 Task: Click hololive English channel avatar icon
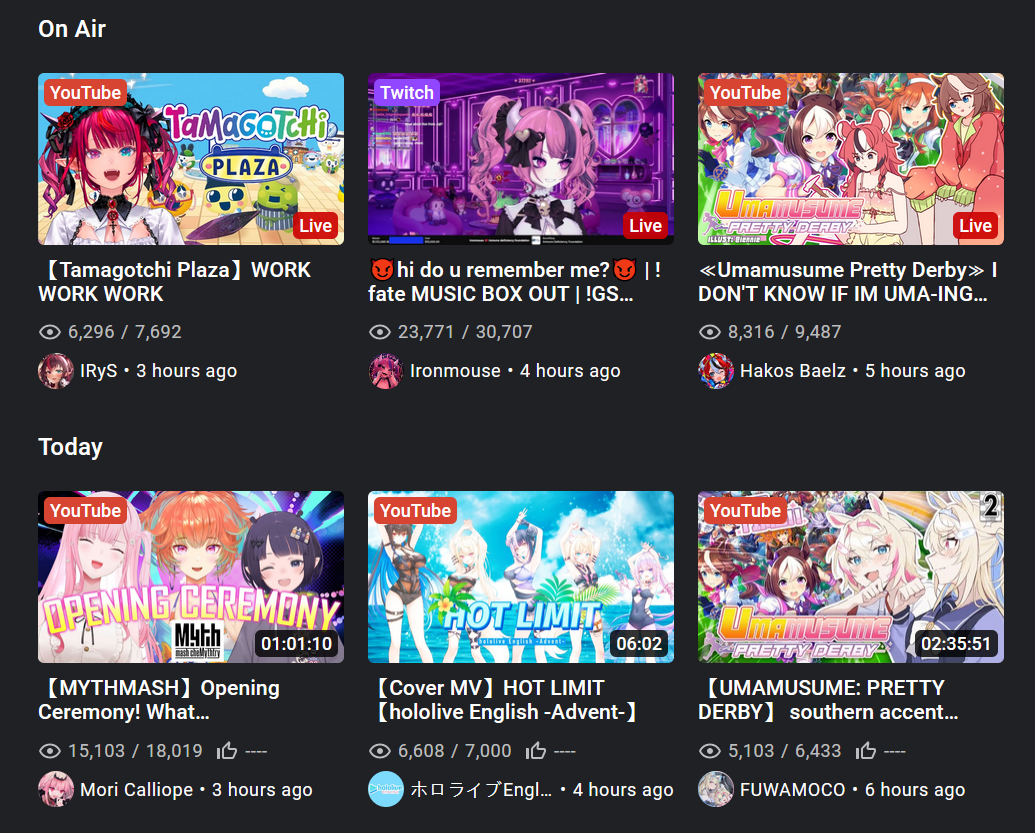pos(385,789)
